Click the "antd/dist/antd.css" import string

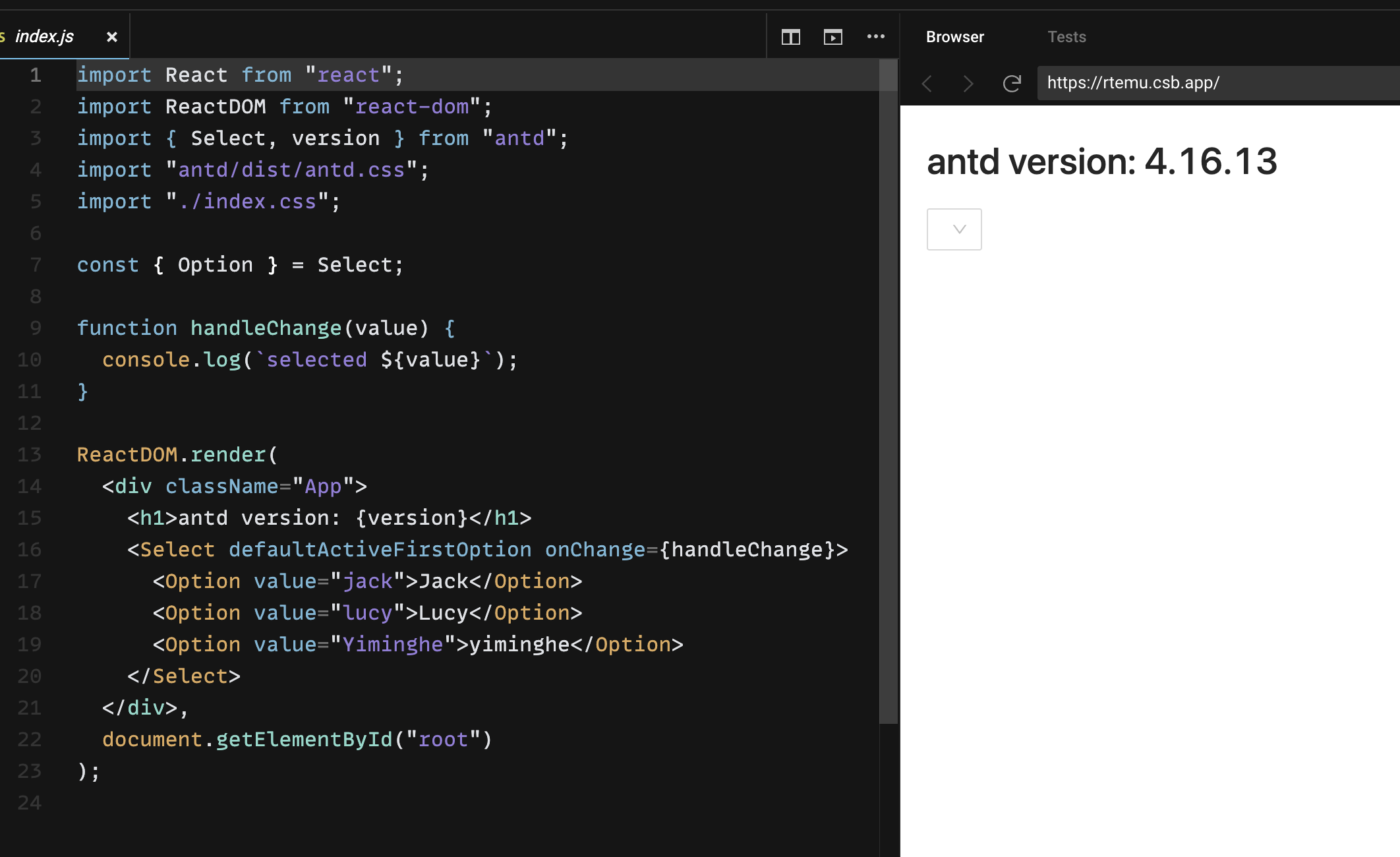click(x=291, y=170)
